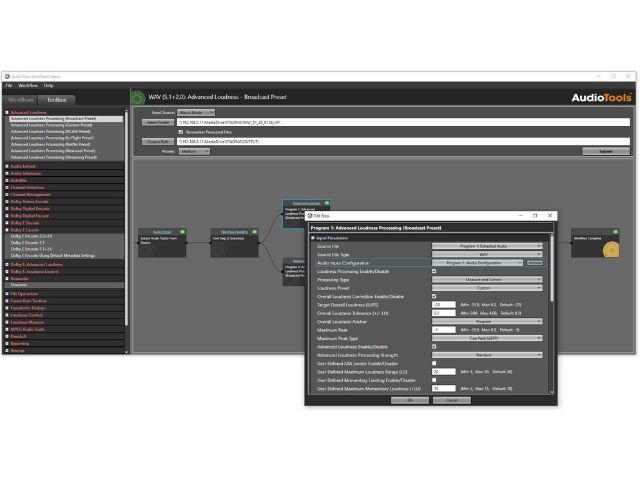
Task: Expand the MPEG Audio Tools category
Action: point(7,329)
